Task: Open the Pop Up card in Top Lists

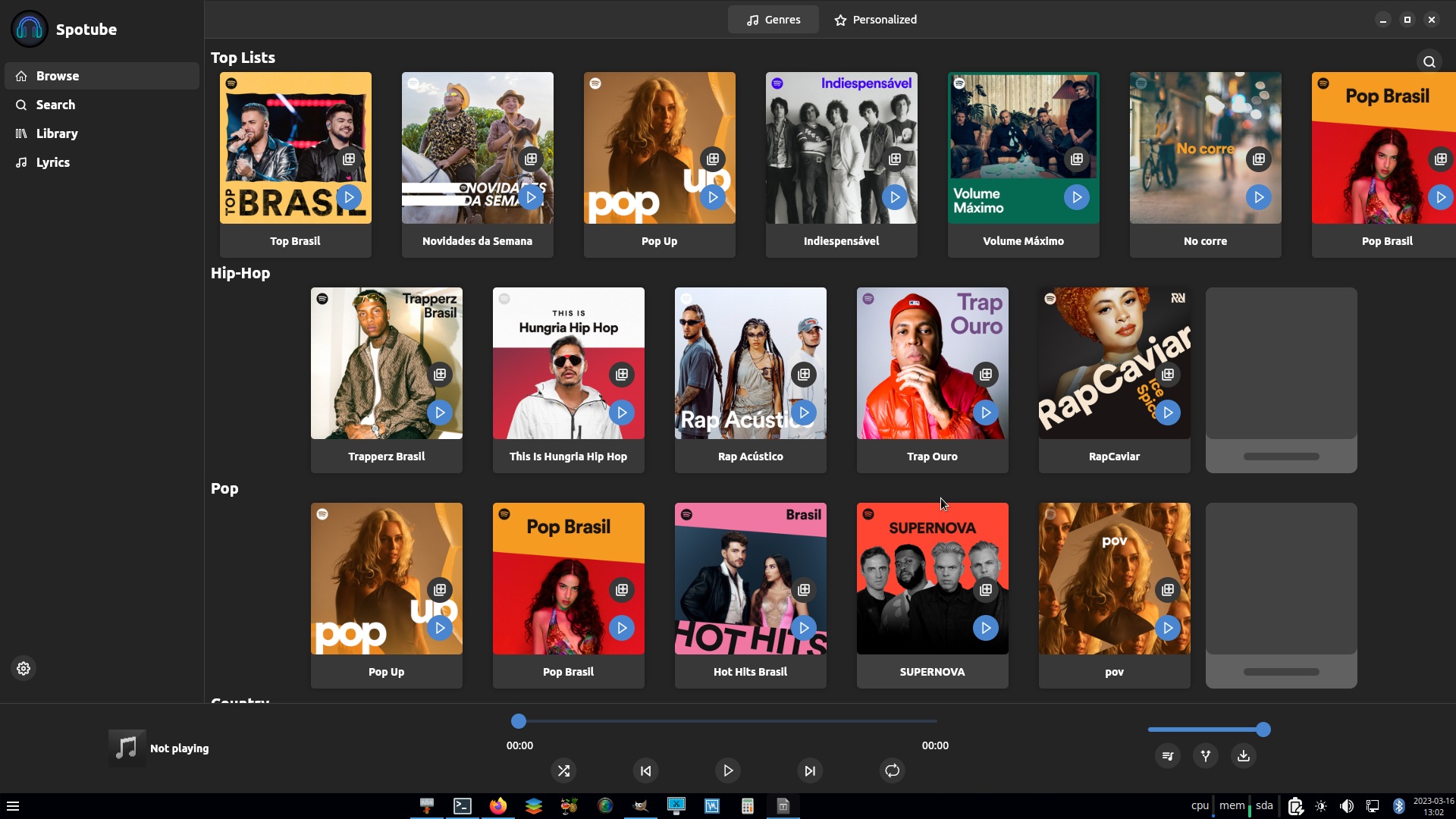Action: pos(659,165)
